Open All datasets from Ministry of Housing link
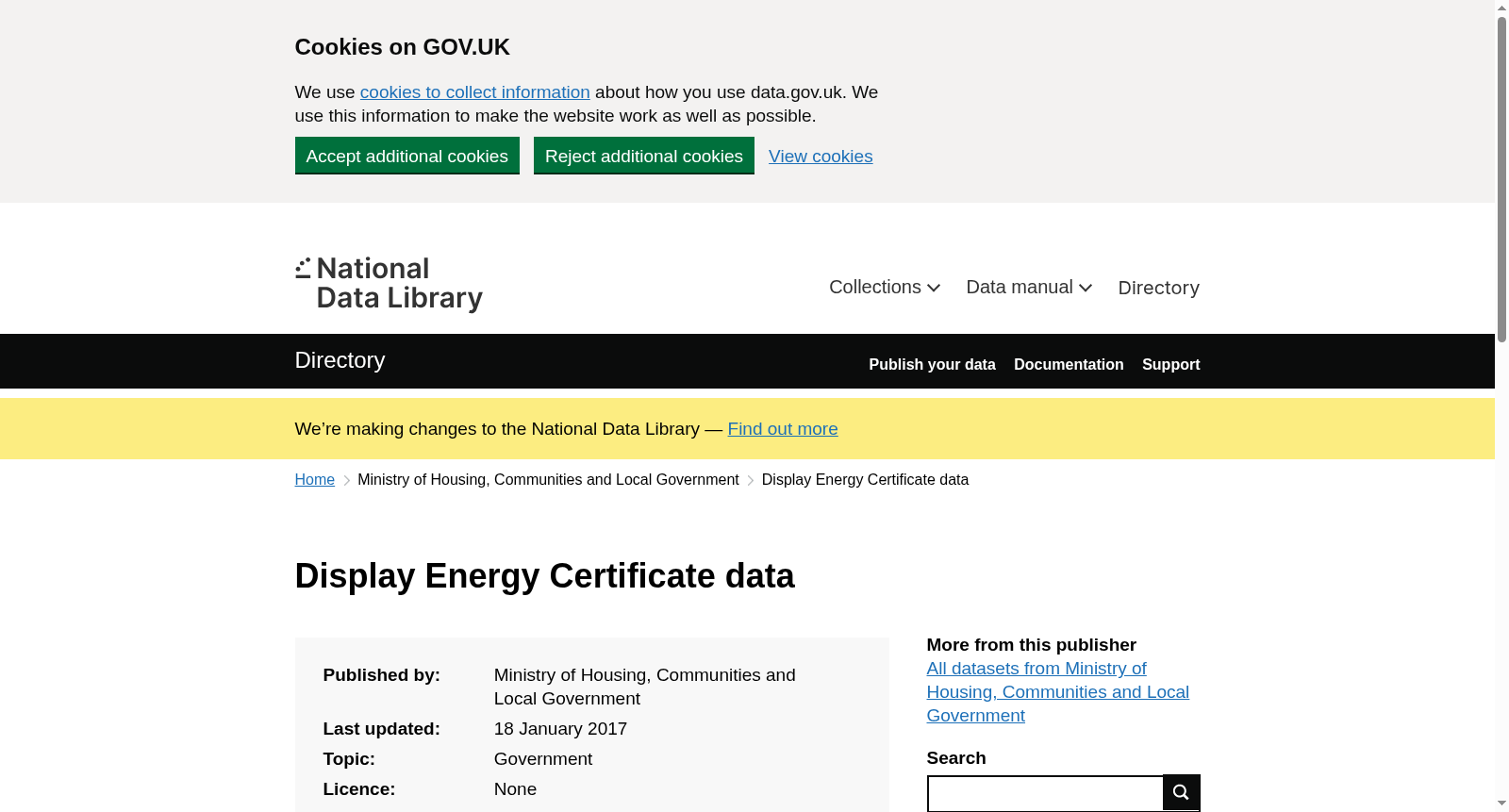 click(1057, 692)
